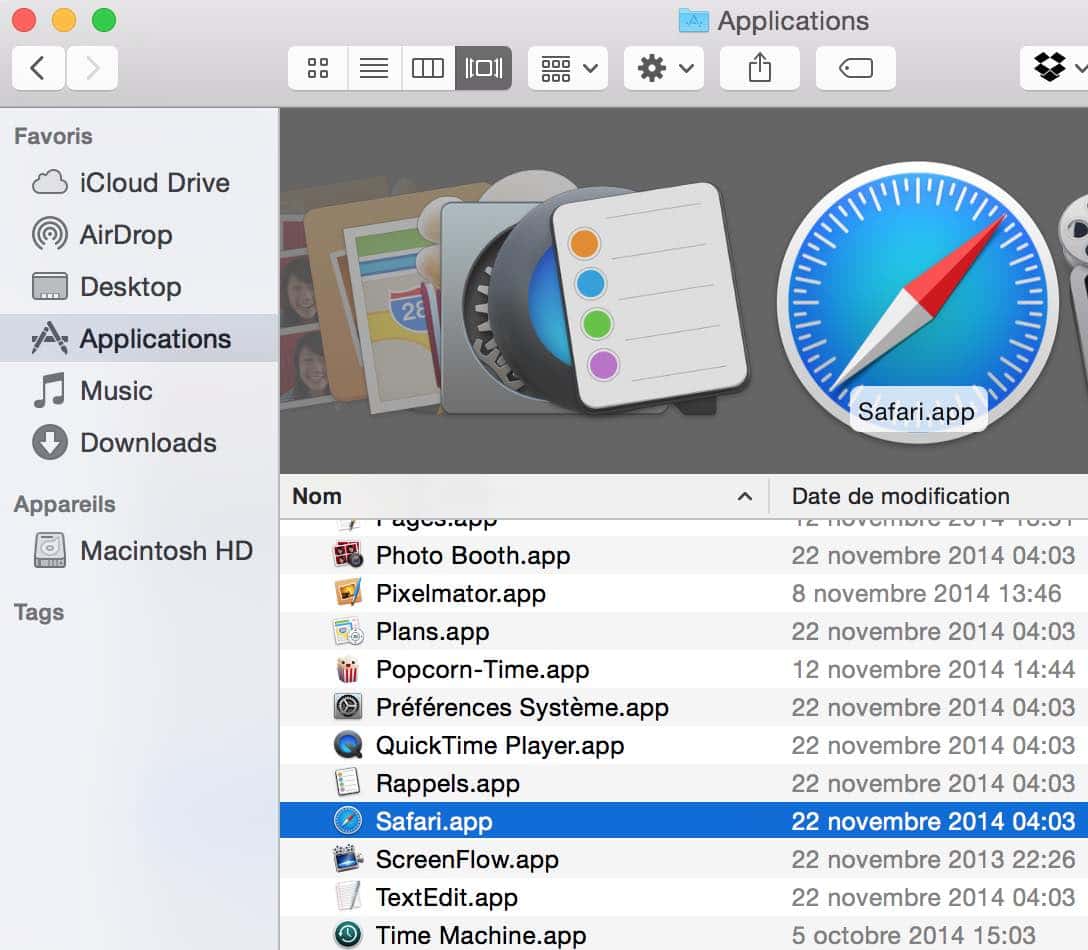Screen dimensions: 1088x950
Task: Click the Rappels list icon
Action: [x=348, y=783]
